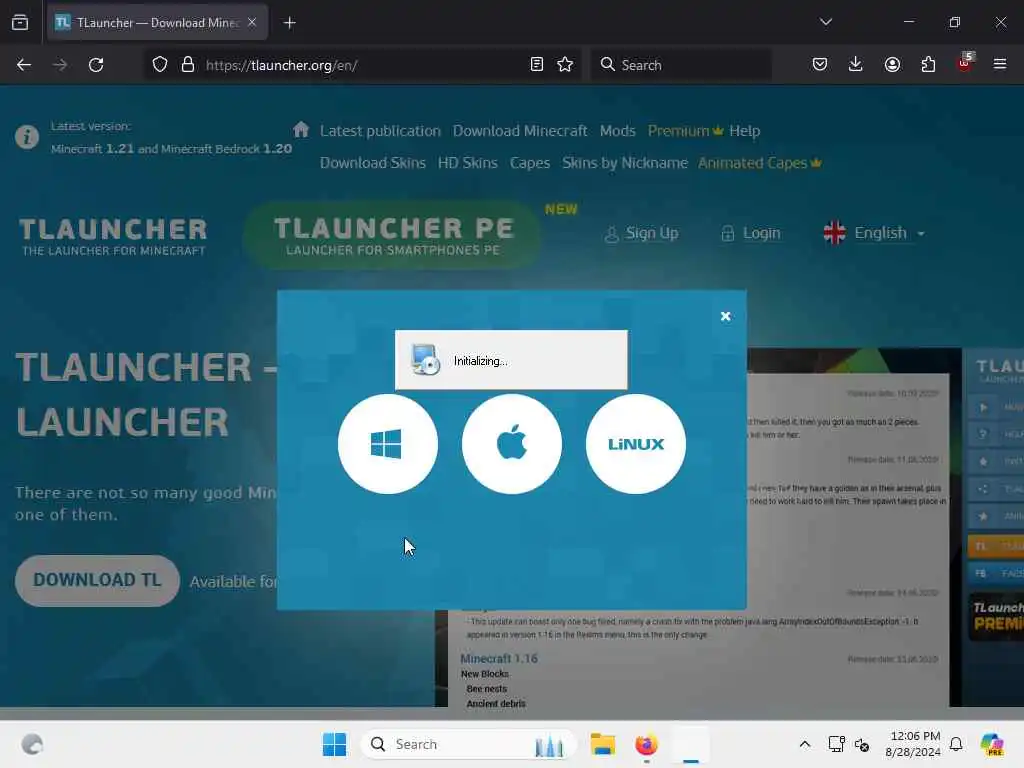The height and width of the screenshot is (768, 1024).
Task: Select the Windows download button
Action: click(387, 444)
